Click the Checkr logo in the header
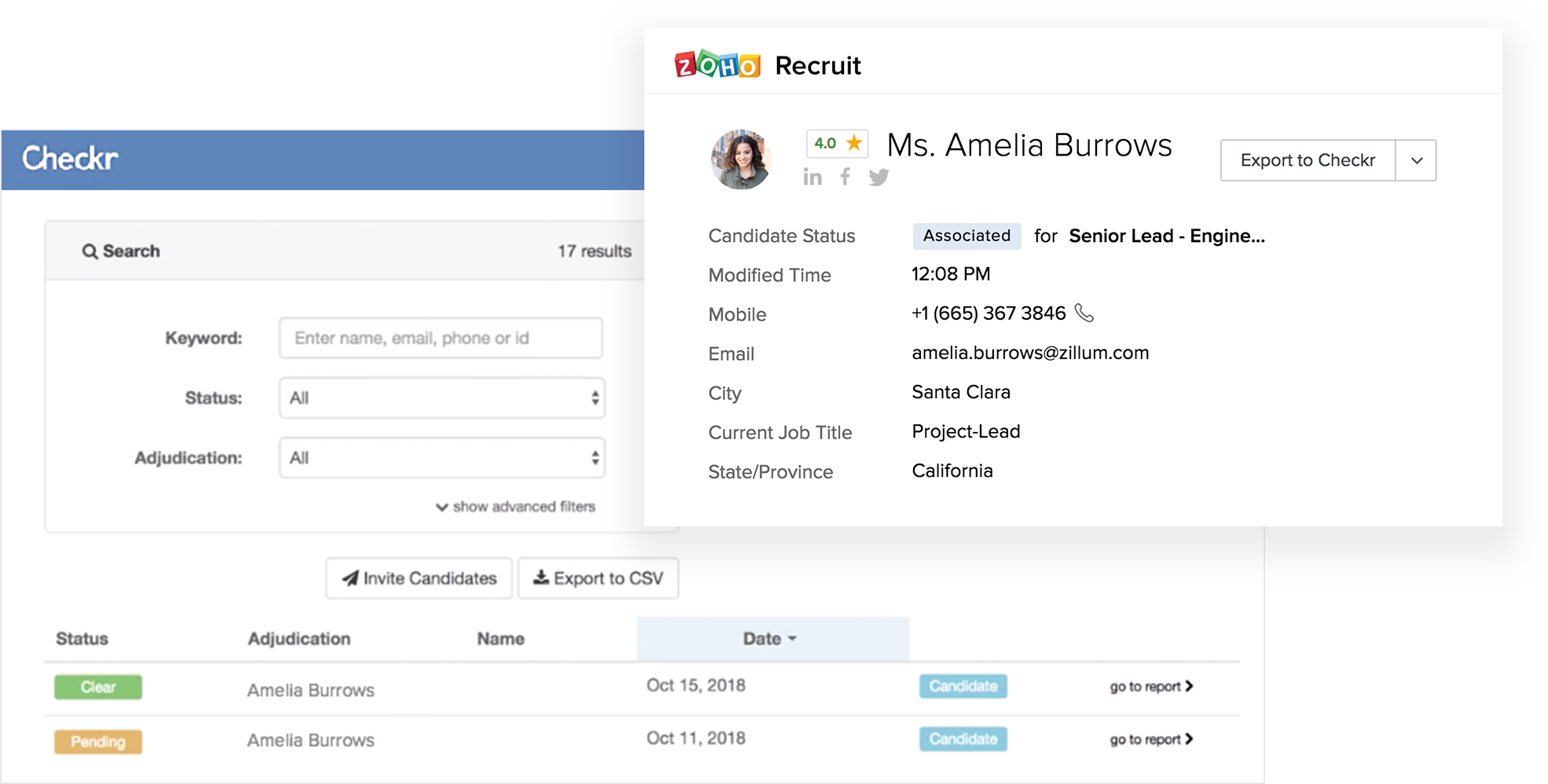 tap(70, 158)
